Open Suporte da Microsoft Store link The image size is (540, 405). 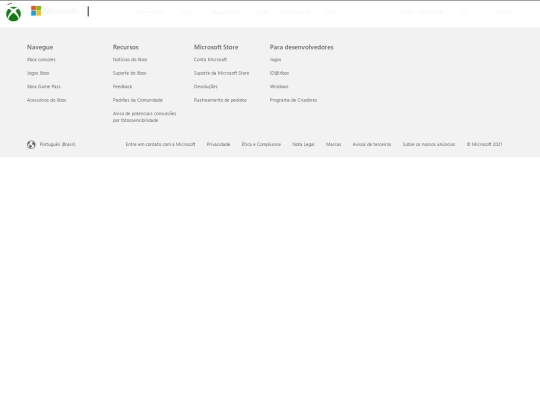(x=221, y=73)
